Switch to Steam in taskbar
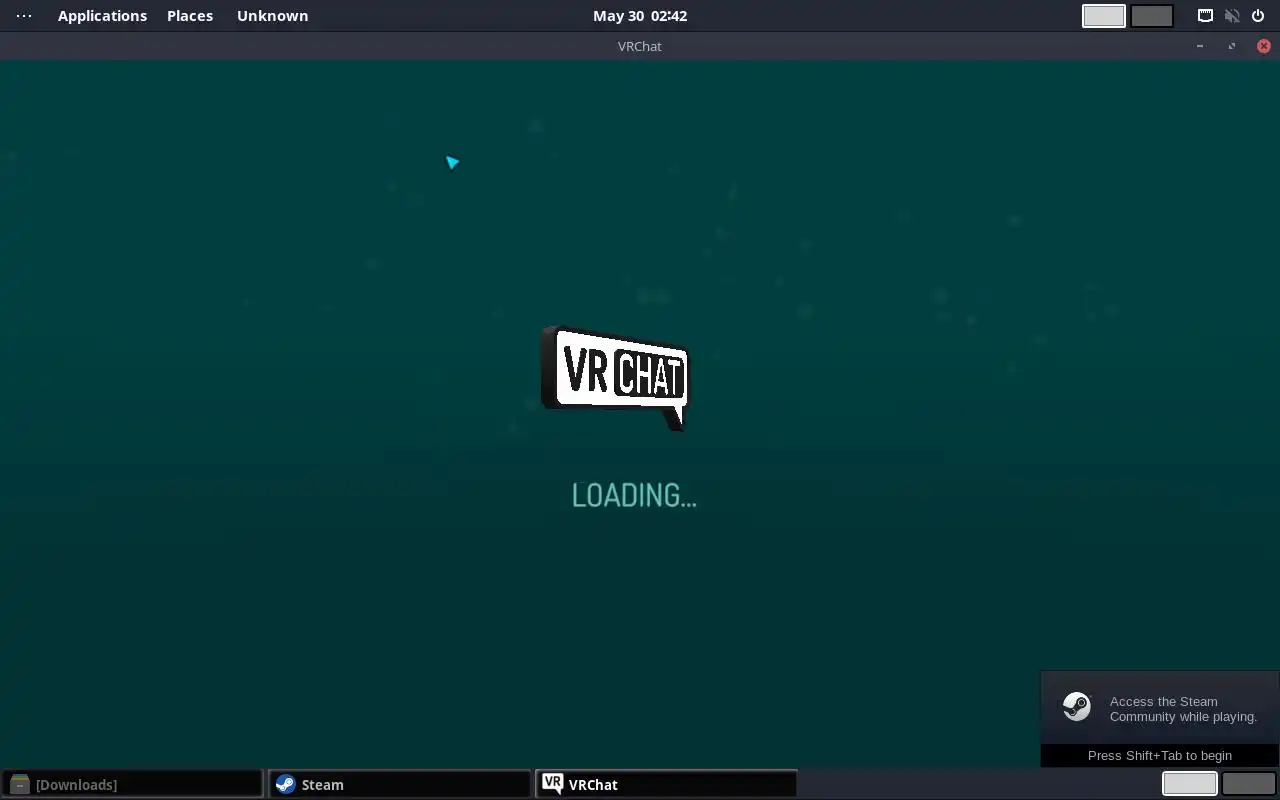The height and width of the screenshot is (800, 1280). pyautogui.click(x=400, y=784)
